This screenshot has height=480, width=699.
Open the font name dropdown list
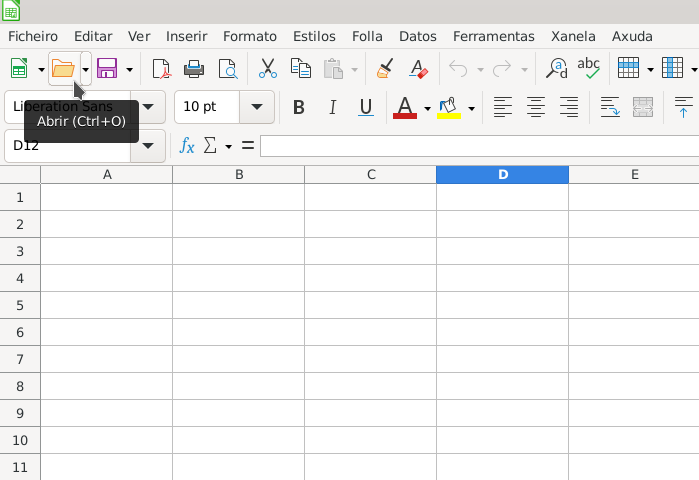coord(148,107)
